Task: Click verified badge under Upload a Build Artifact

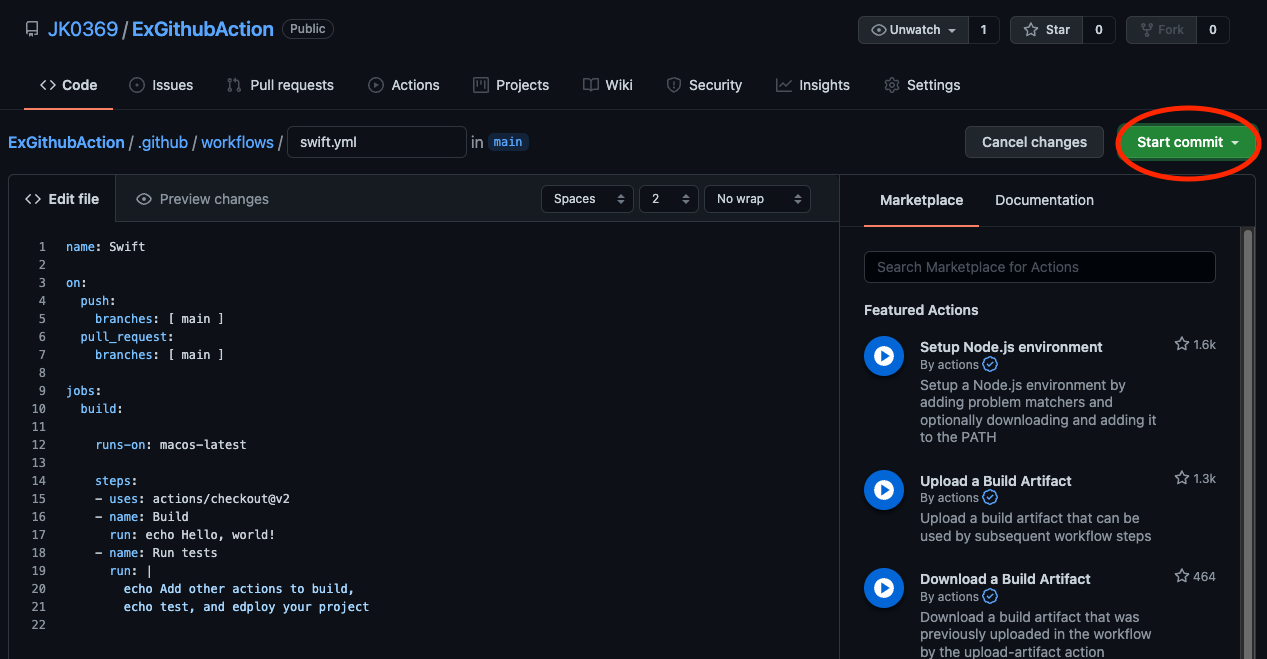Action: (x=990, y=498)
